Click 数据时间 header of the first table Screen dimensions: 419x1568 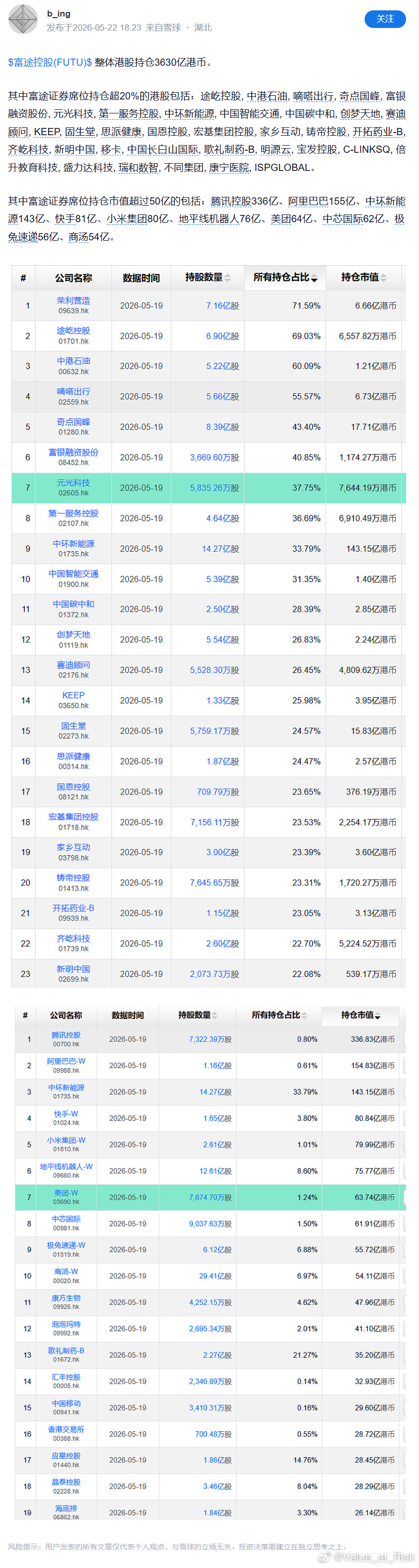(x=141, y=278)
